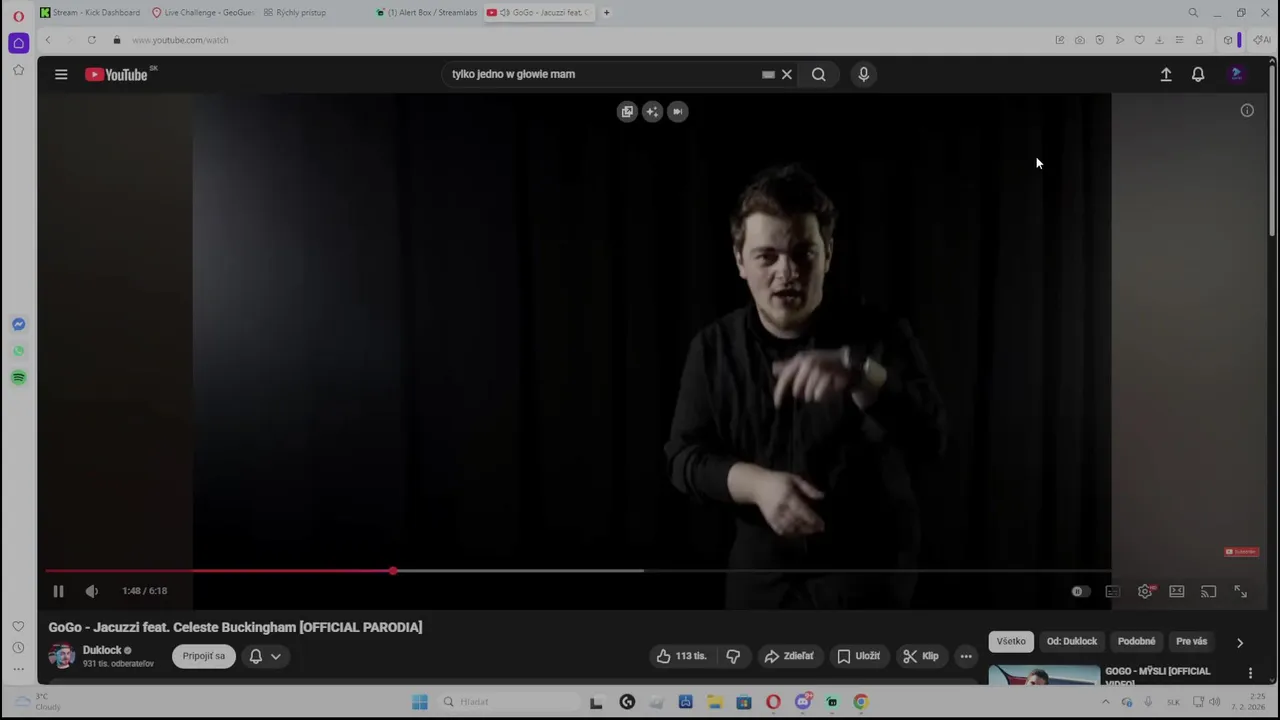Like the video with 113 tis.
Screen dimensions: 1280x720
[681, 656]
